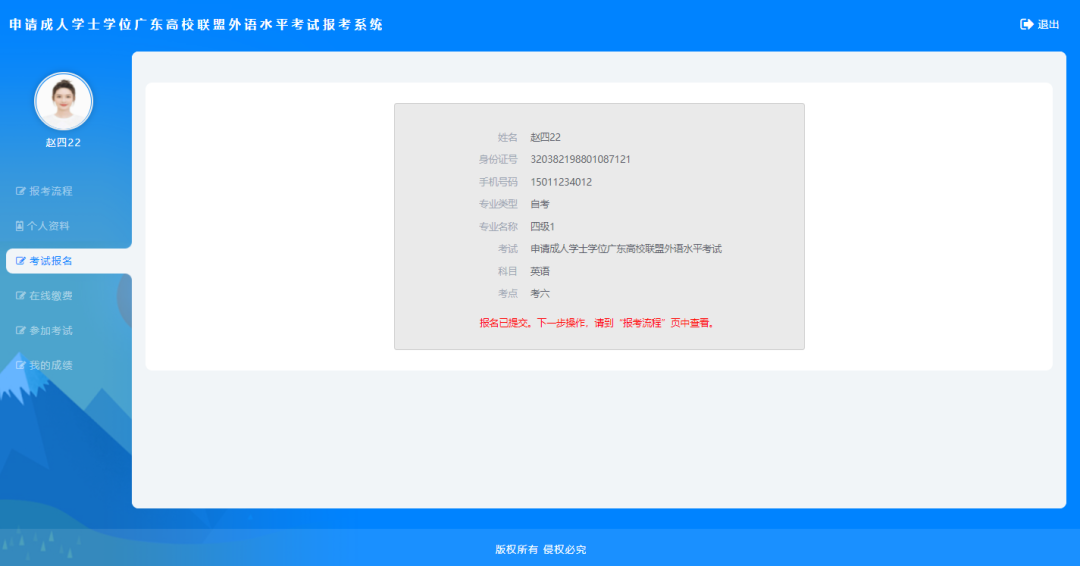Click the edit icon beside 考试报名
The width and height of the screenshot is (1080, 566).
(x=20, y=261)
